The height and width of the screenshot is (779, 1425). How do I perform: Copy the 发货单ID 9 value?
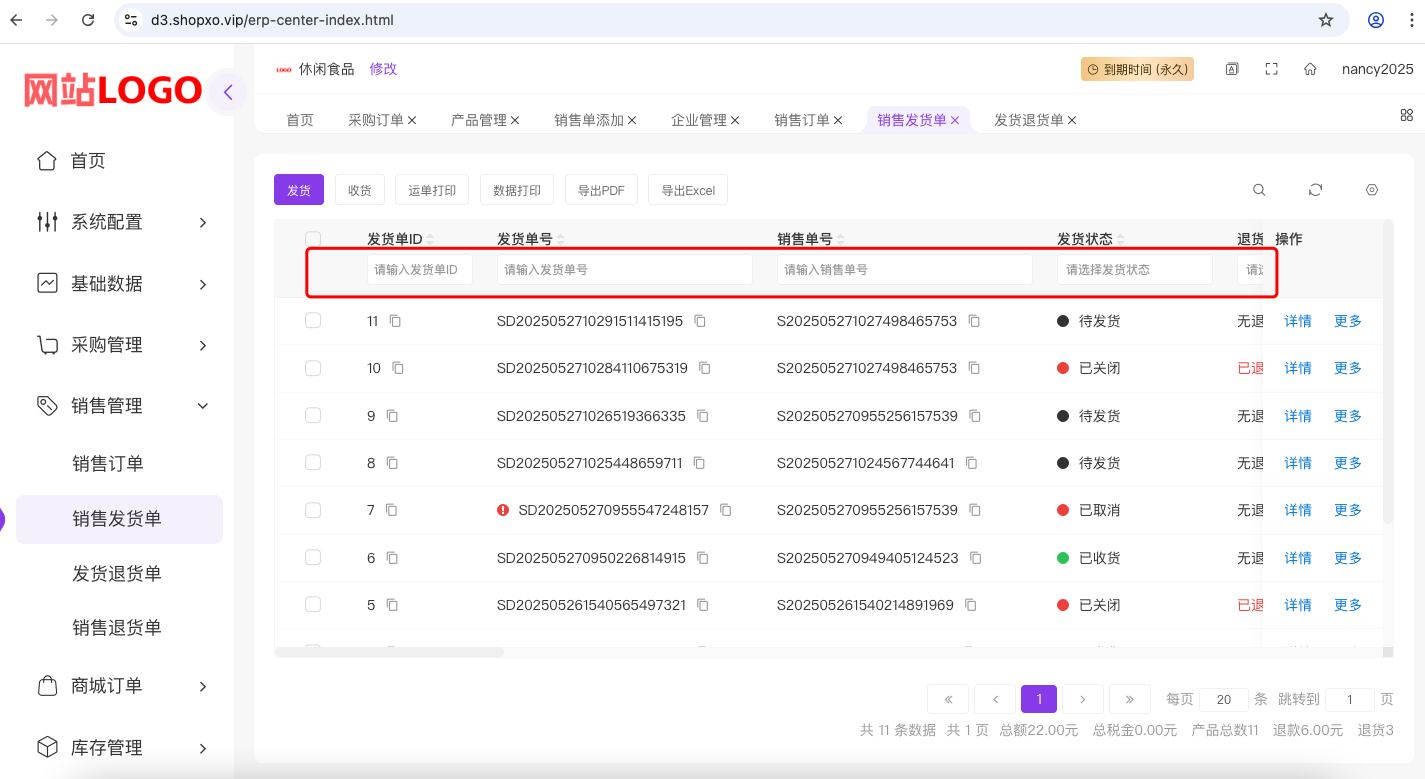pyautogui.click(x=392, y=415)
